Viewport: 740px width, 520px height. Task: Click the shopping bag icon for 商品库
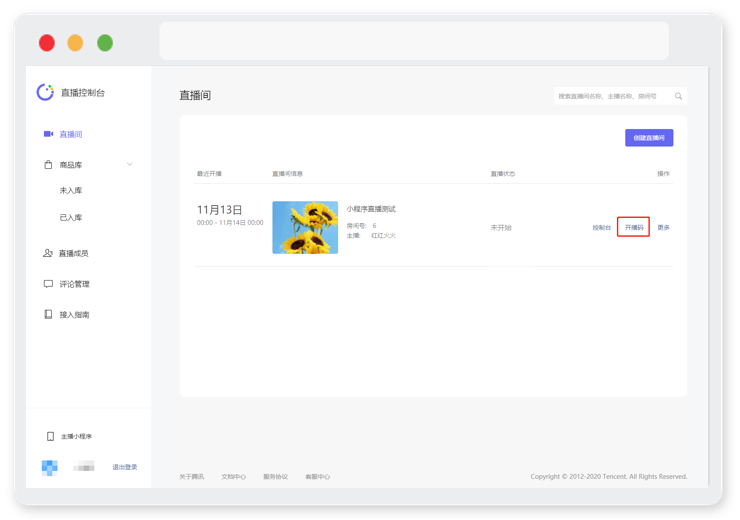[48, 165]
